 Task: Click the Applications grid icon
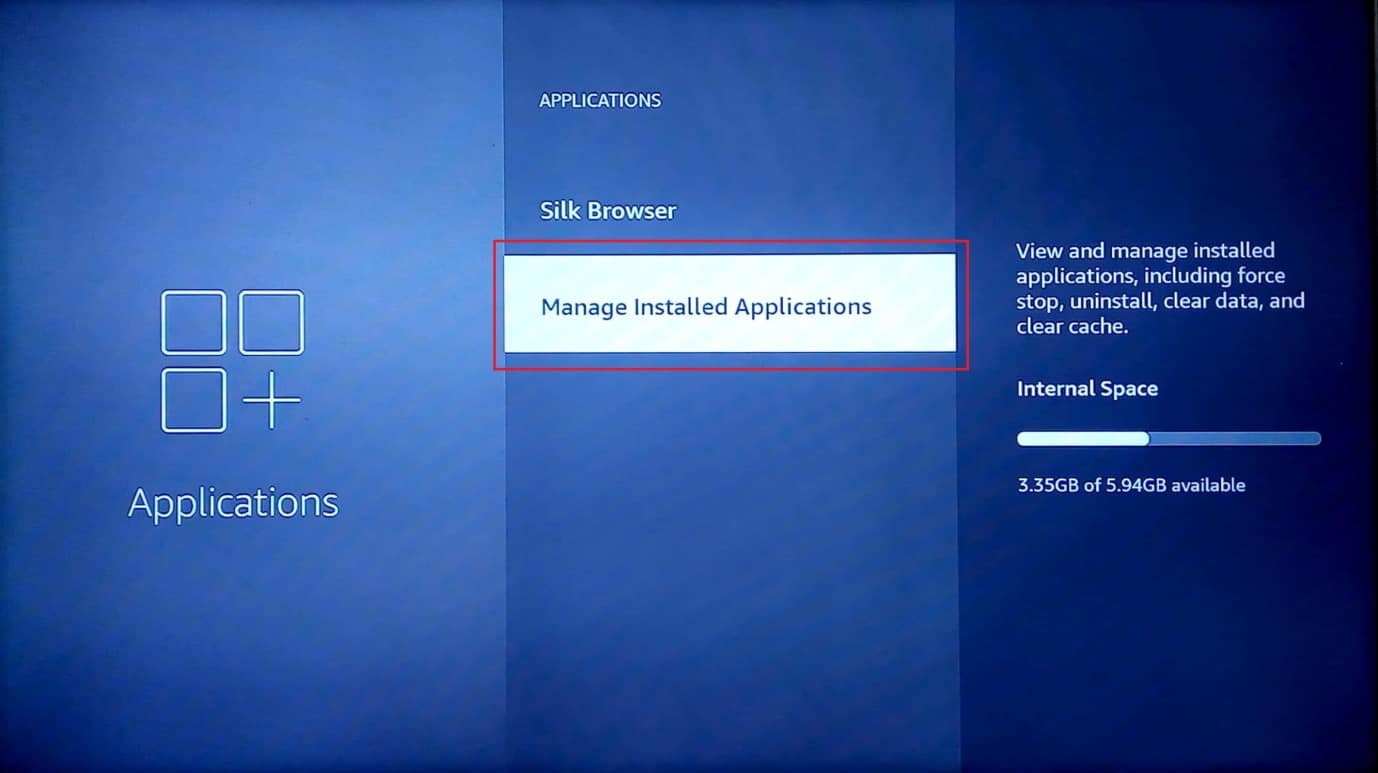point(232,361)
